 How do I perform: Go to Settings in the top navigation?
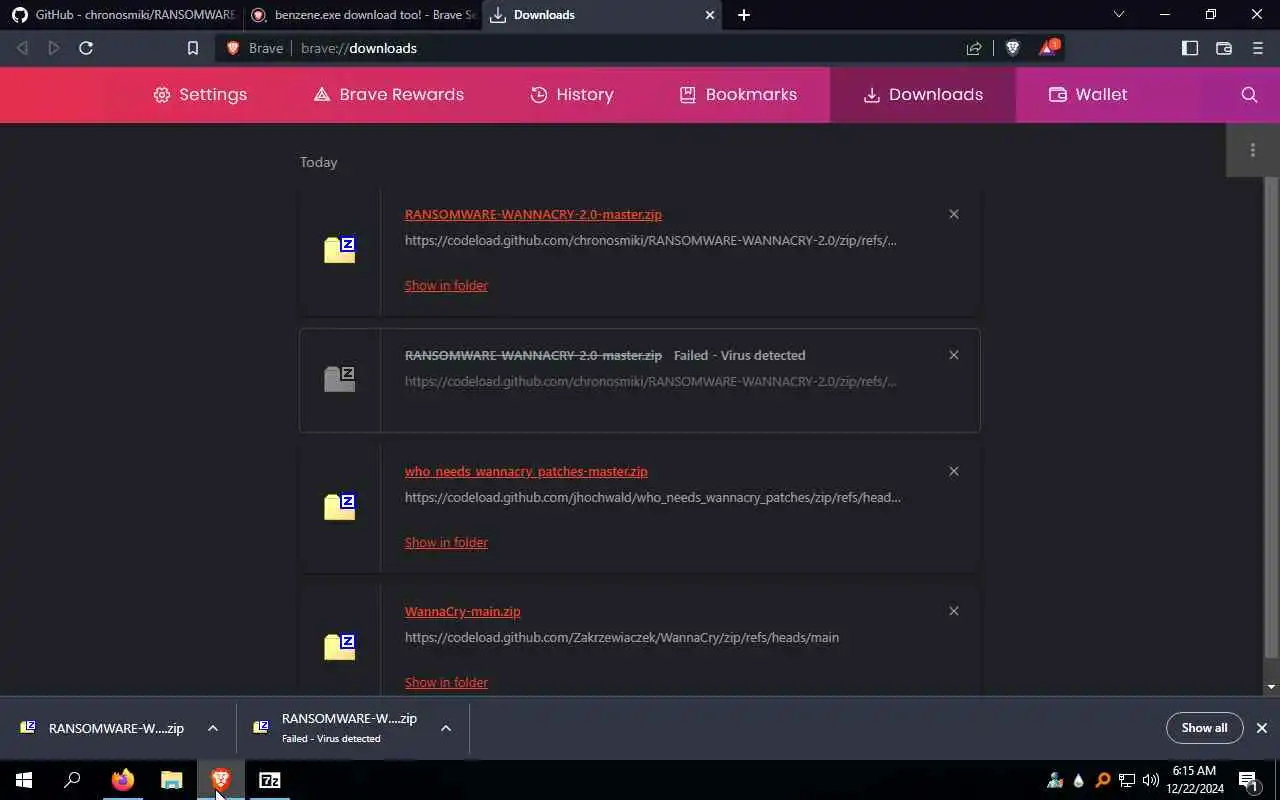click(x=200, y=95)
